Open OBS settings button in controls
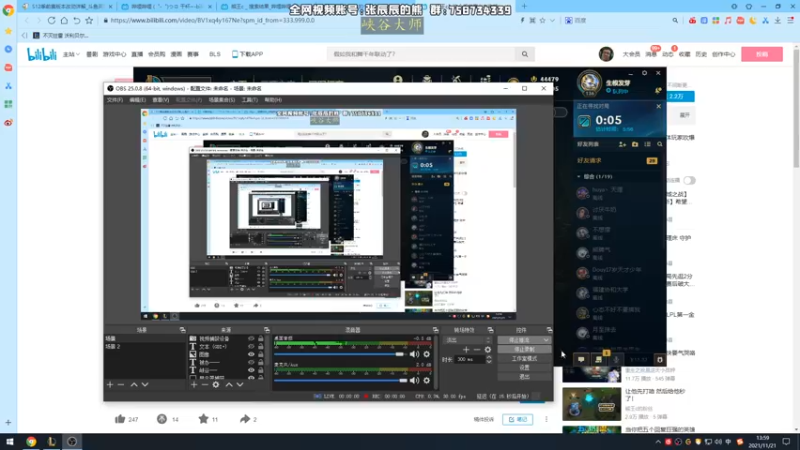 524,367
